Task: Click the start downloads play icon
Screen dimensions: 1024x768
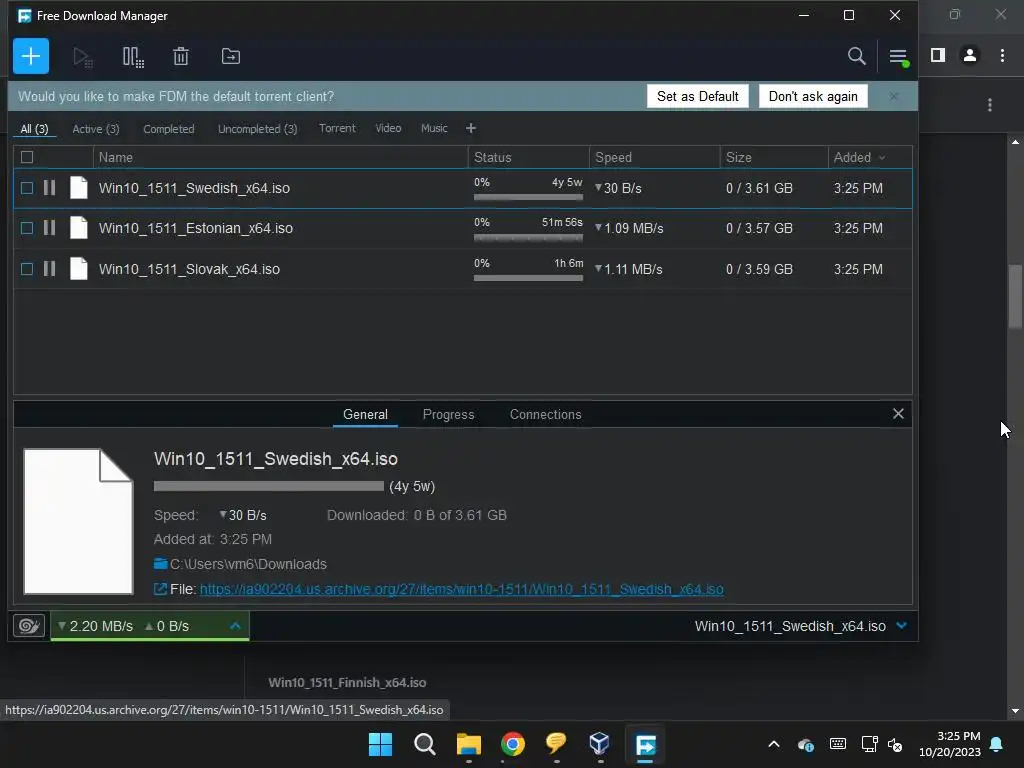Action: [x=82, y=57]
